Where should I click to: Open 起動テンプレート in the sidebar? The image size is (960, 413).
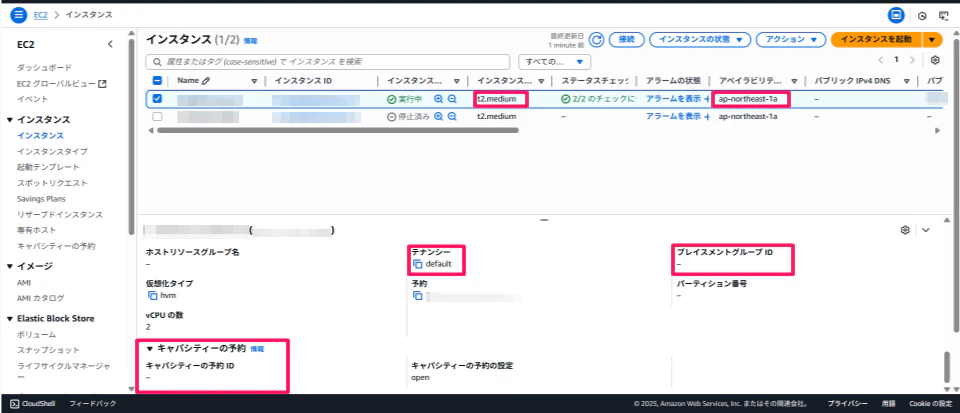pyautogui.click(x=48, y=167)
